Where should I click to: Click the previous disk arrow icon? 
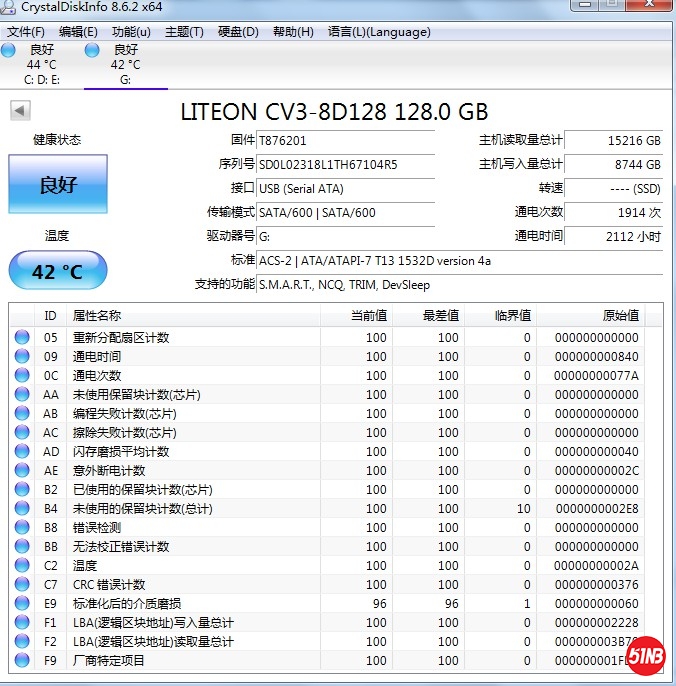19,110
